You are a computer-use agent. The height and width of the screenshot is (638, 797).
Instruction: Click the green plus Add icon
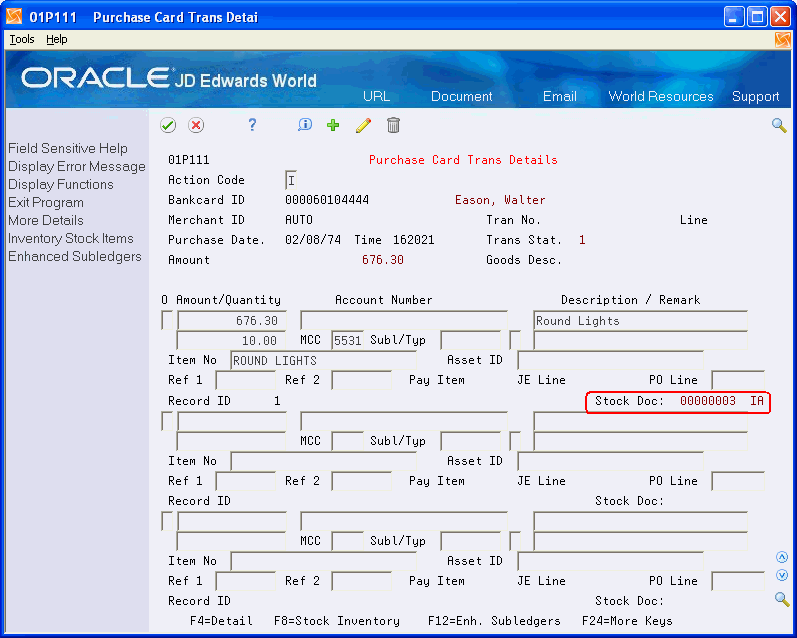coord(333,125)
